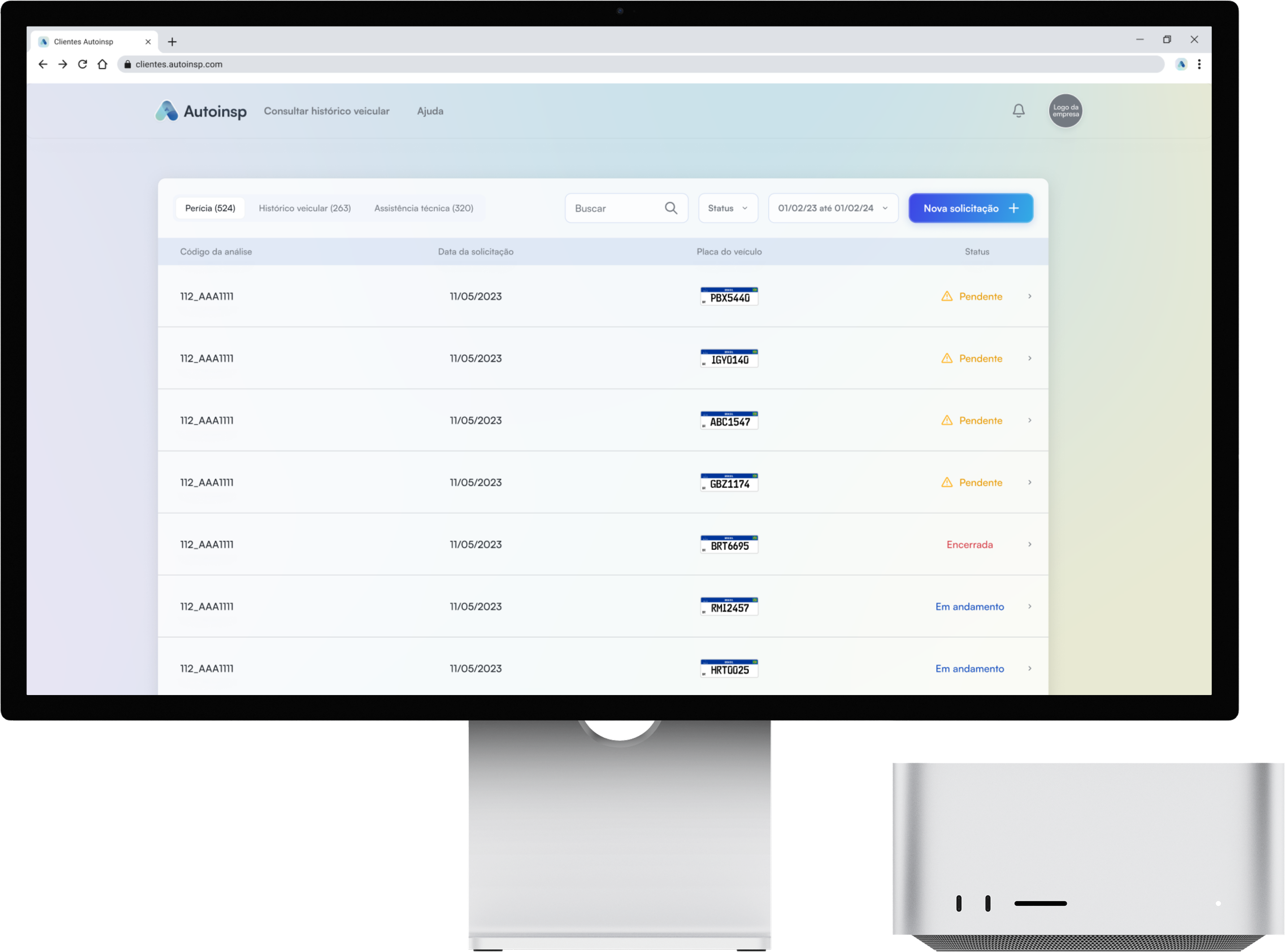Expand details of the Encerrada BRT6695 row
The image size is (1285, 952).
tap(1030, 544)
